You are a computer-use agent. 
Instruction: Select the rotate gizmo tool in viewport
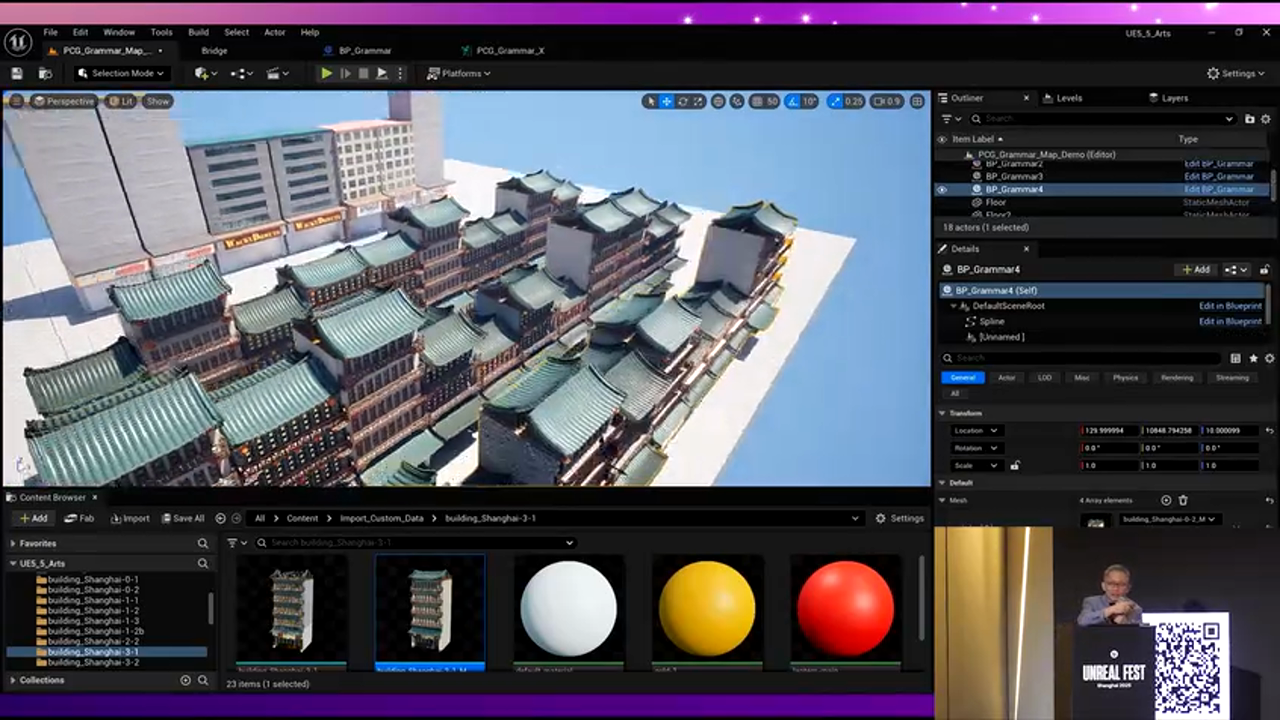coord(683,101)
